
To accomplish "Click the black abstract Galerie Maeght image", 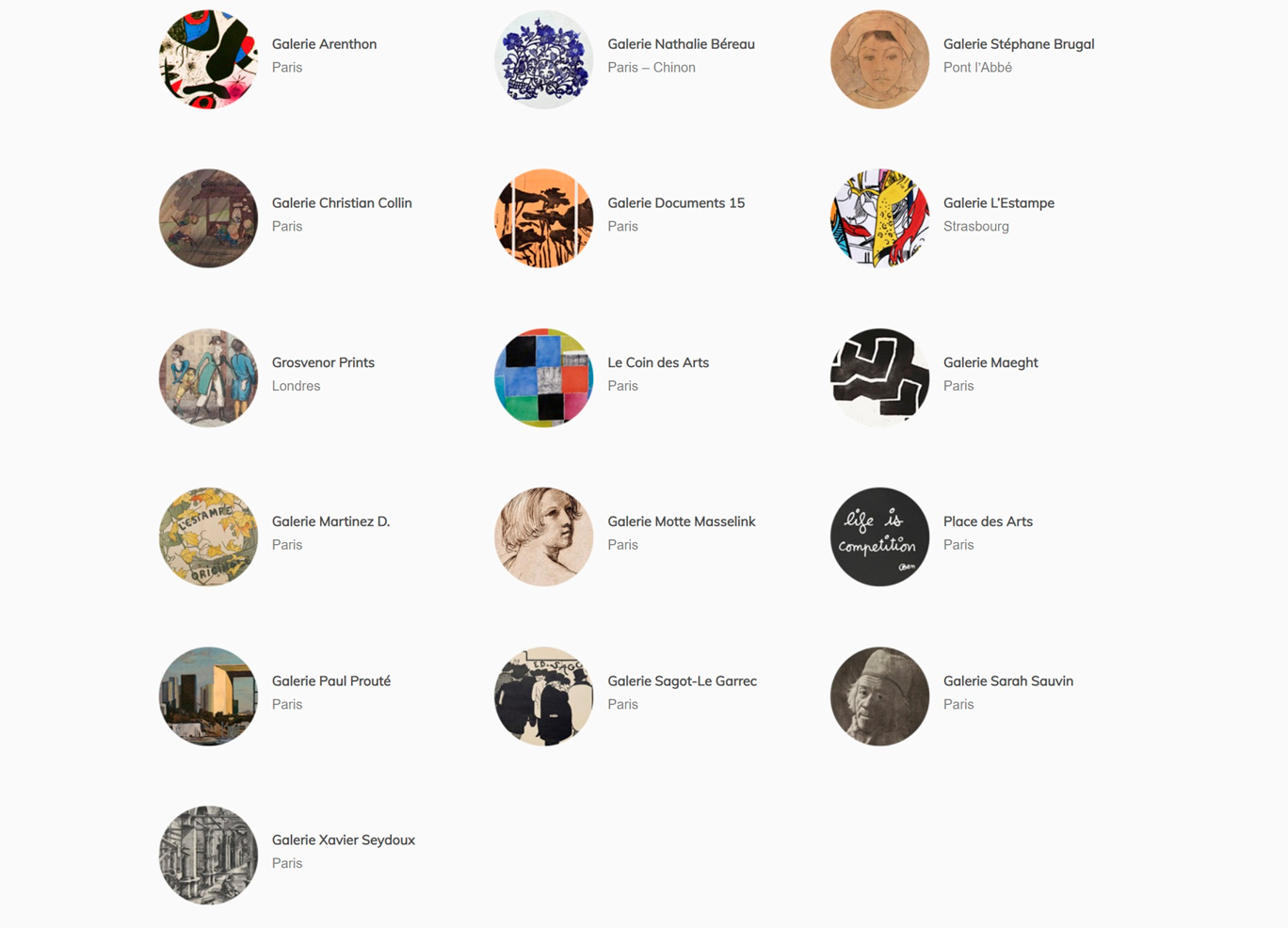I will pos(879,377).
